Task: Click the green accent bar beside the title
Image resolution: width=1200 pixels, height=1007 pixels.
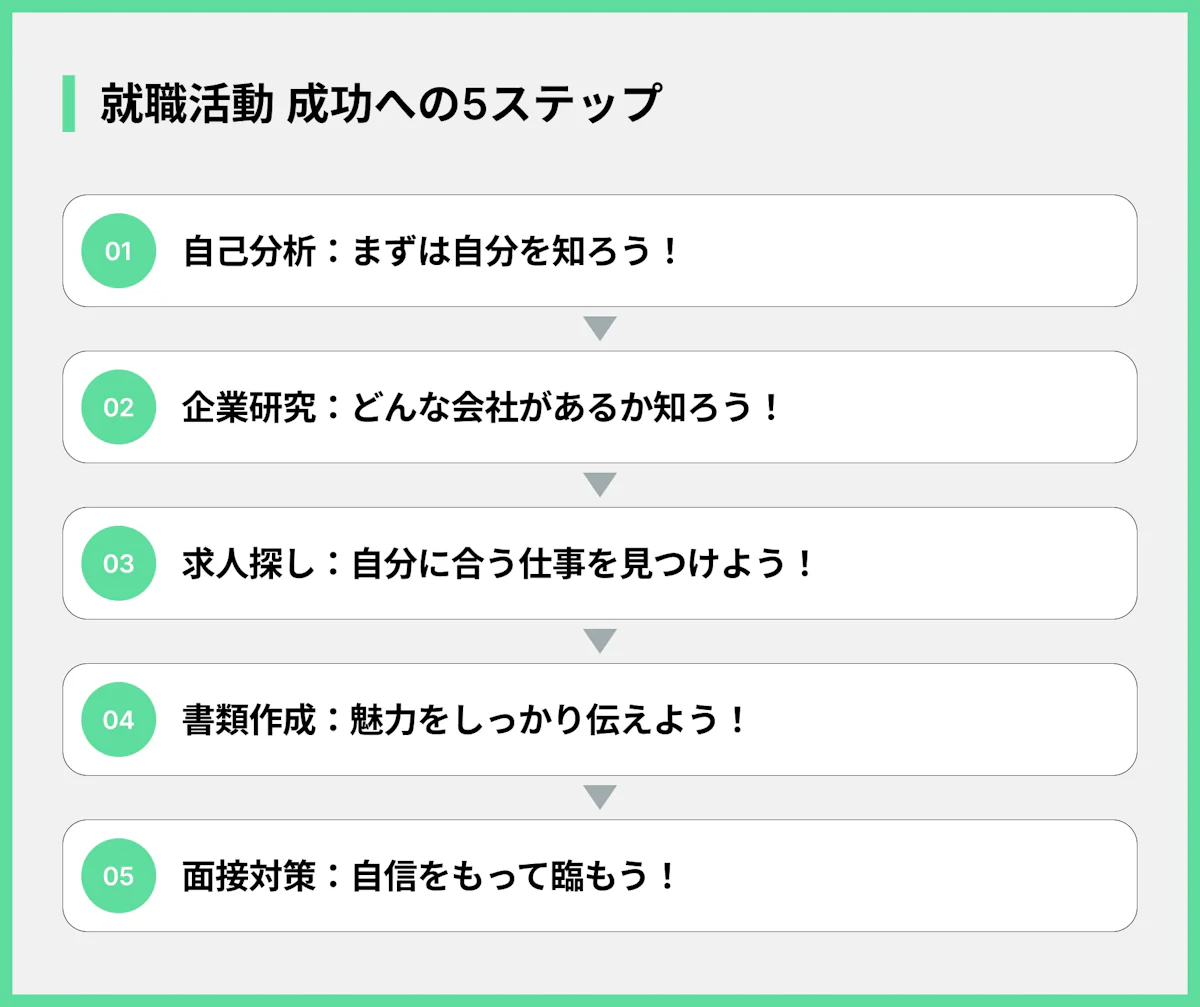Action: click(x=68, y=103)
